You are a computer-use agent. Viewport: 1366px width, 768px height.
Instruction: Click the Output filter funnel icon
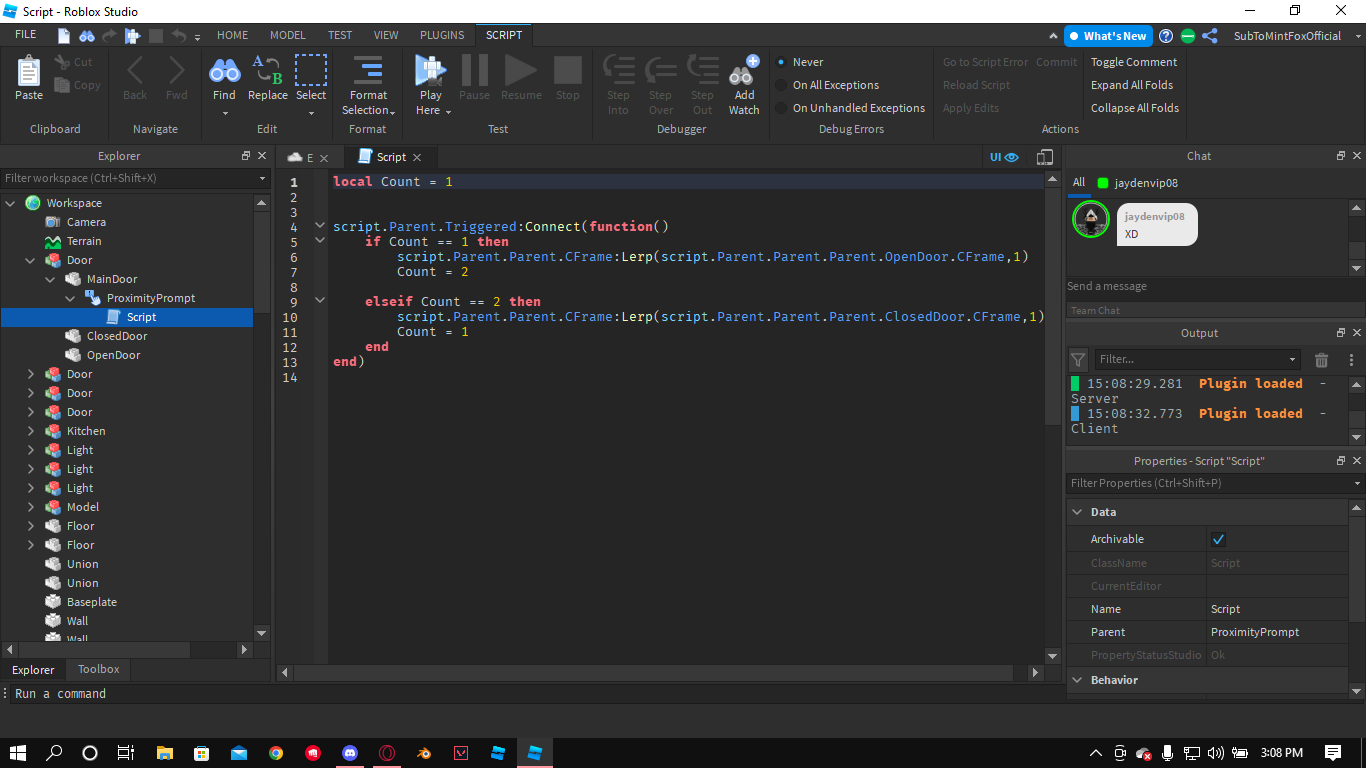coord(1078,360)
